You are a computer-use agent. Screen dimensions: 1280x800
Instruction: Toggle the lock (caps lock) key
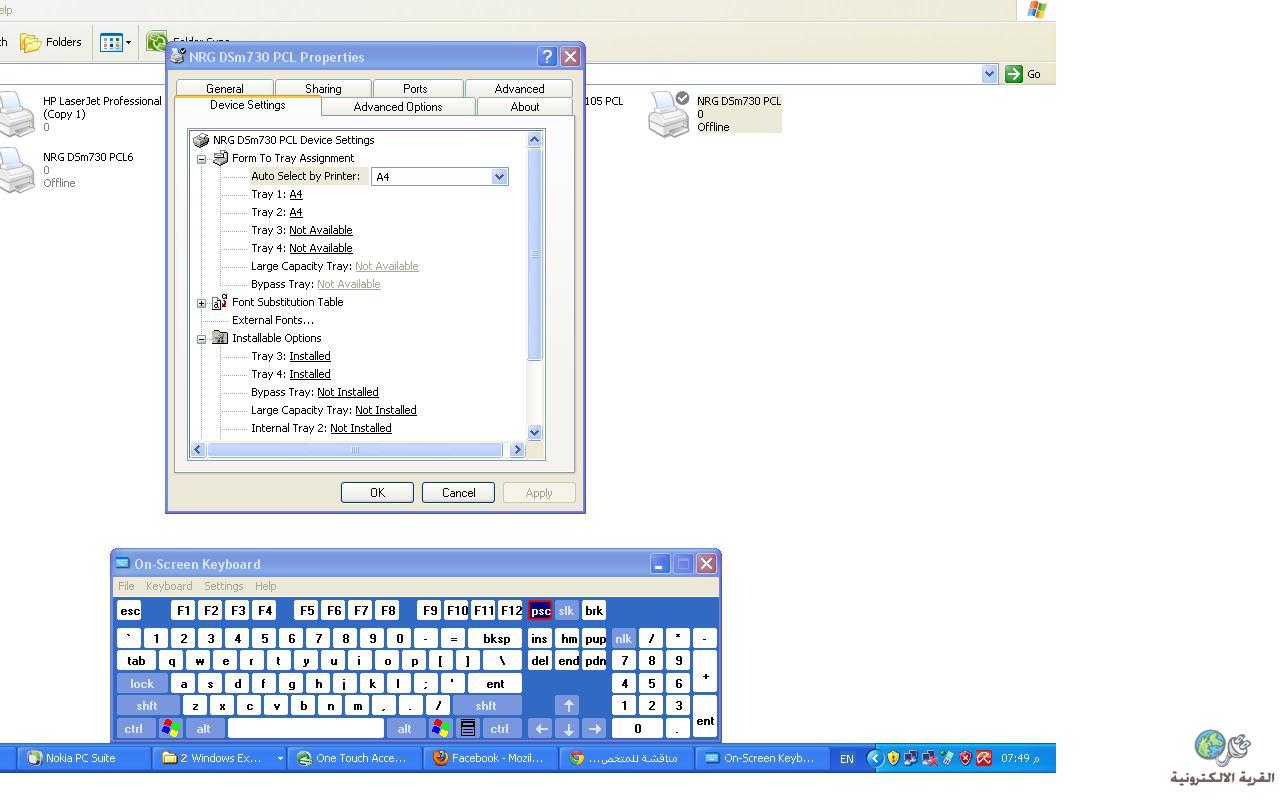pyautogui.click(x=141, y=683)
